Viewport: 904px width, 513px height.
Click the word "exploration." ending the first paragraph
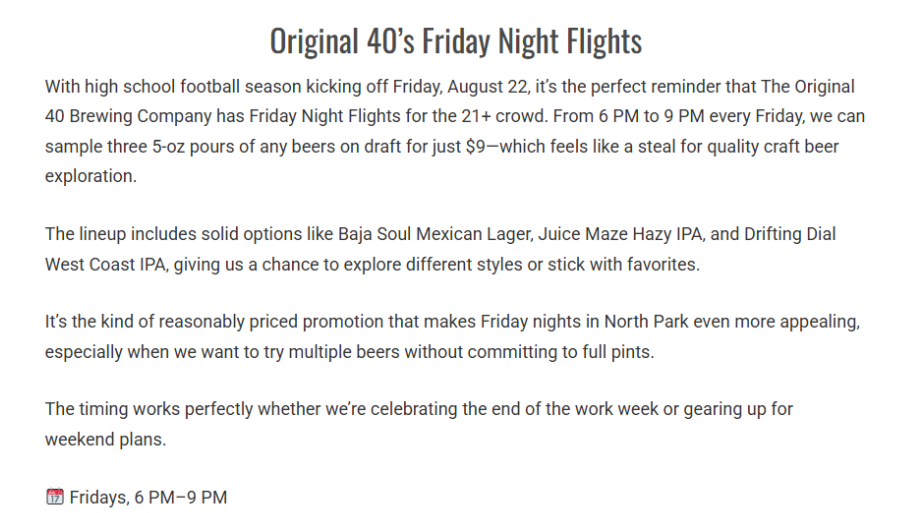tap(91, 176)
